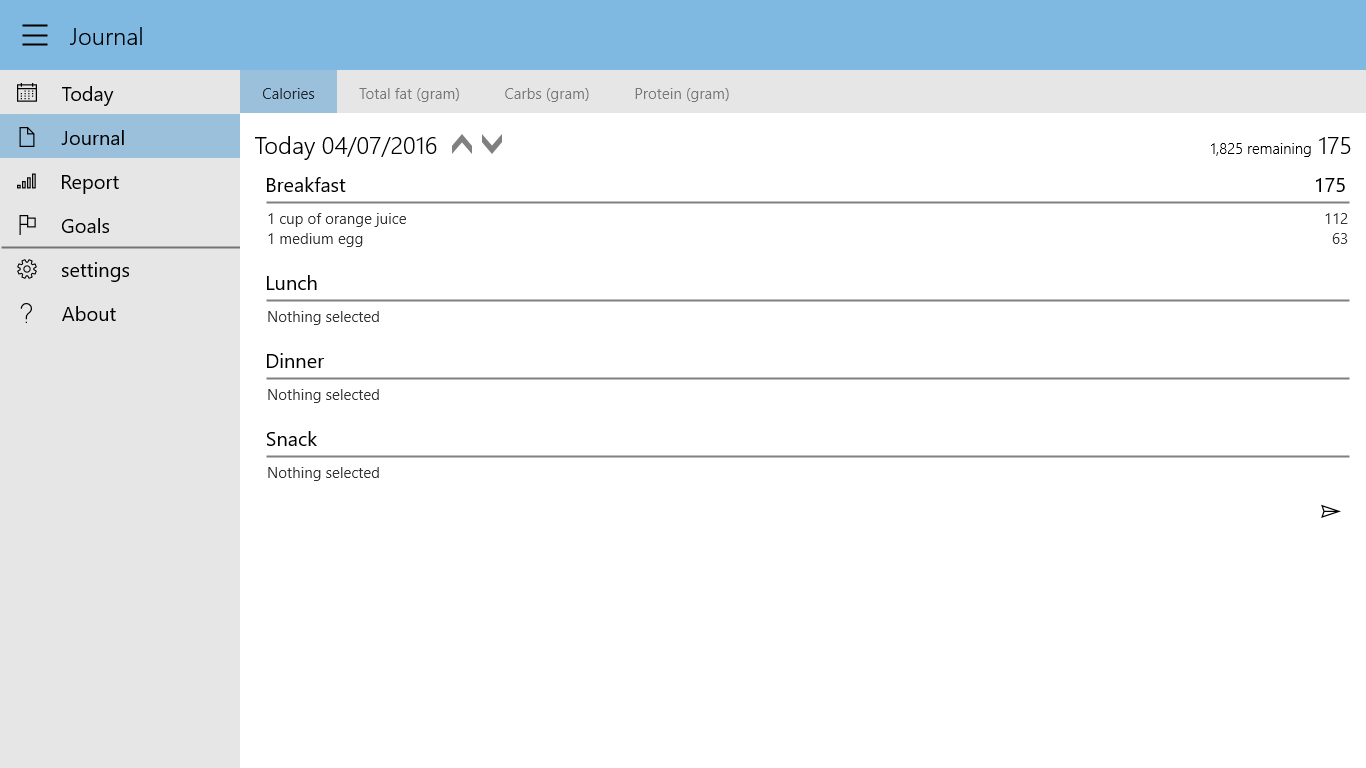Viewport: 1366px width, 768px height.
Task: Open the Protein (gram) tab
Action: [x=681, y=93]
